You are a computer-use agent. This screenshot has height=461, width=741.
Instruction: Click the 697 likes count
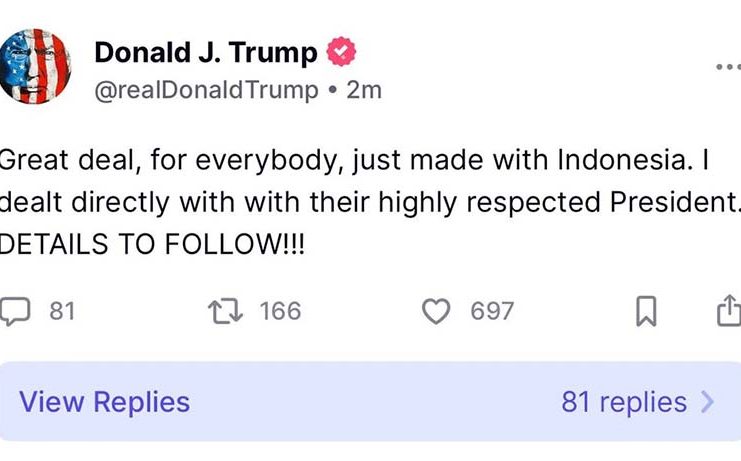coord(492,312)
